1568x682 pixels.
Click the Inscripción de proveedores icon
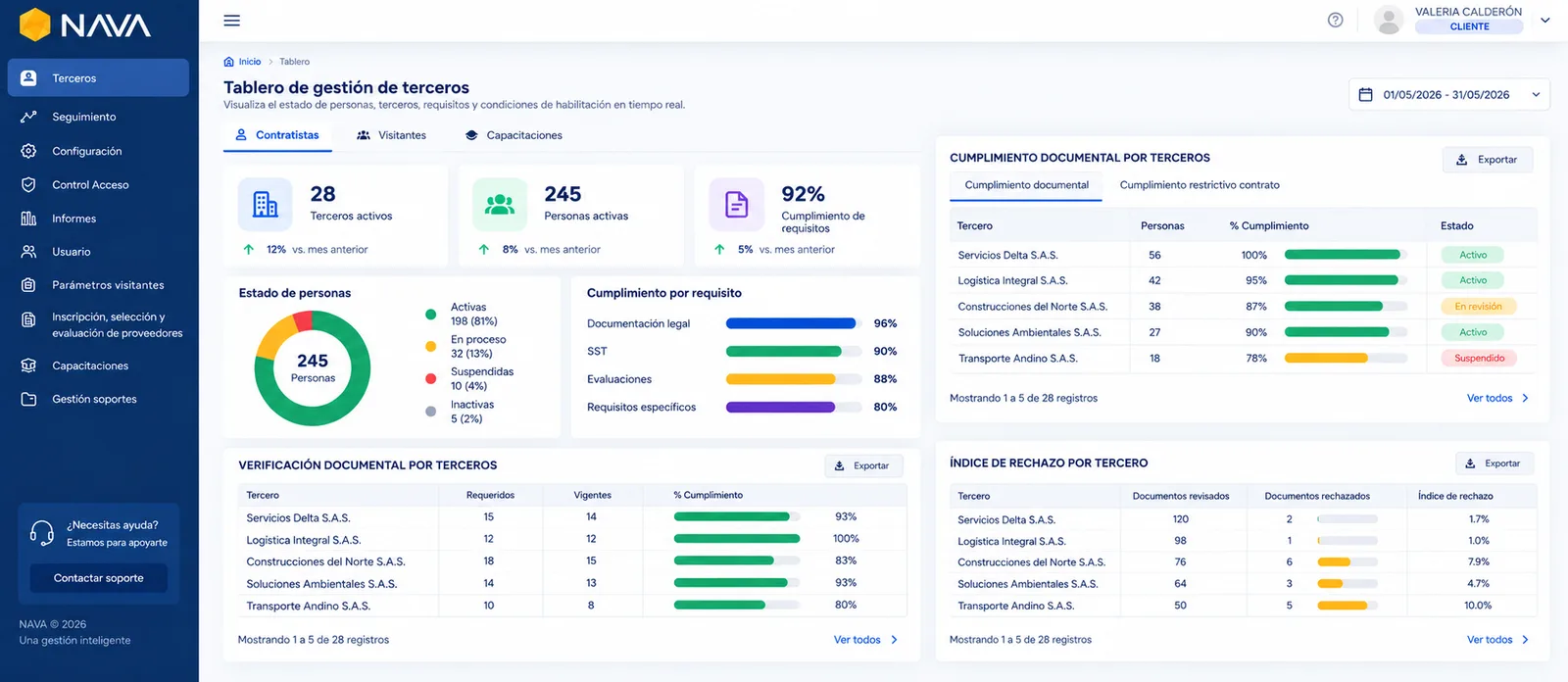(28, 318)
